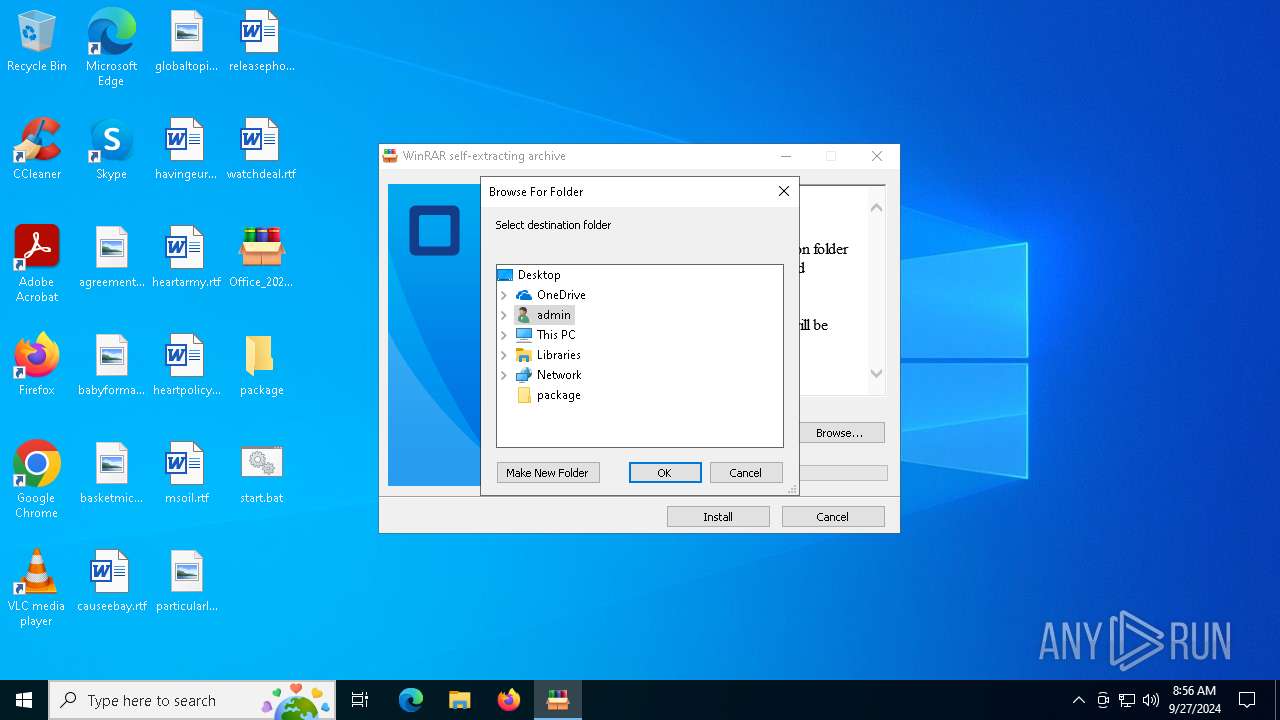Open the network status tray icon
The image size is (1280, 720).
coord(1127,700)
